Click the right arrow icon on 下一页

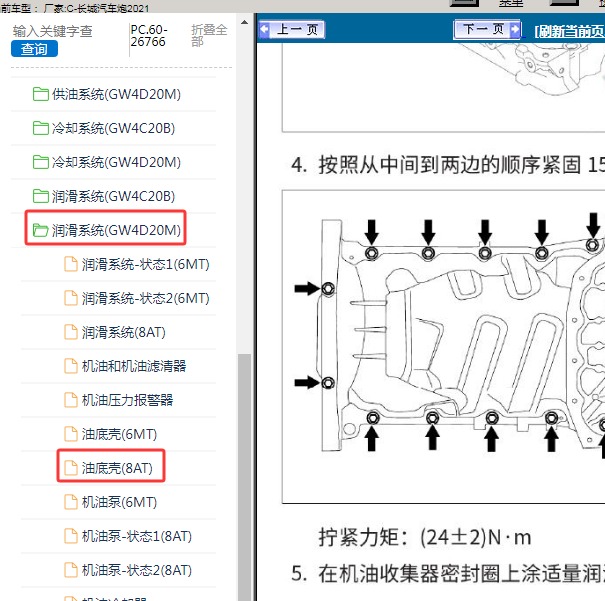point(515,29)
